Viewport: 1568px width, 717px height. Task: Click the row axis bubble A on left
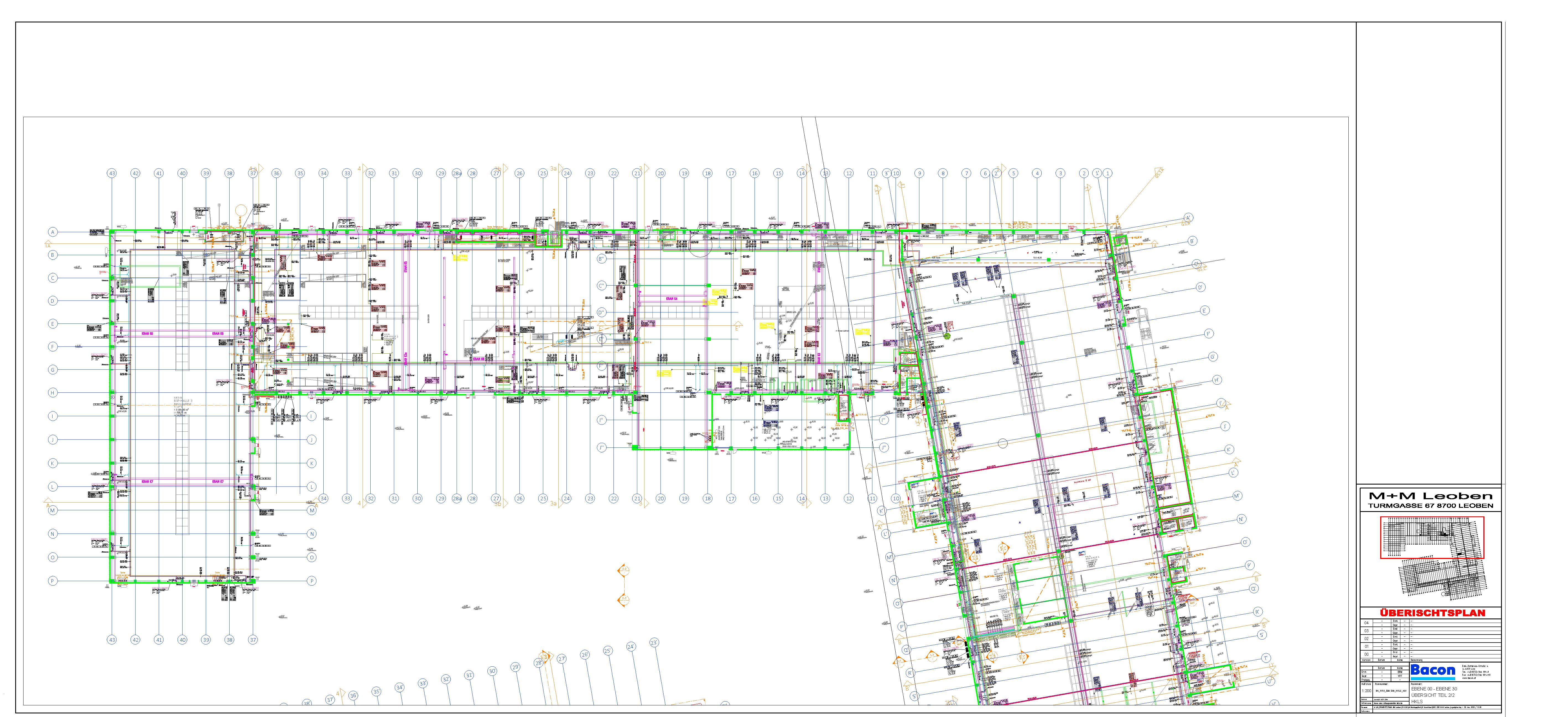[x=53, y=232]
